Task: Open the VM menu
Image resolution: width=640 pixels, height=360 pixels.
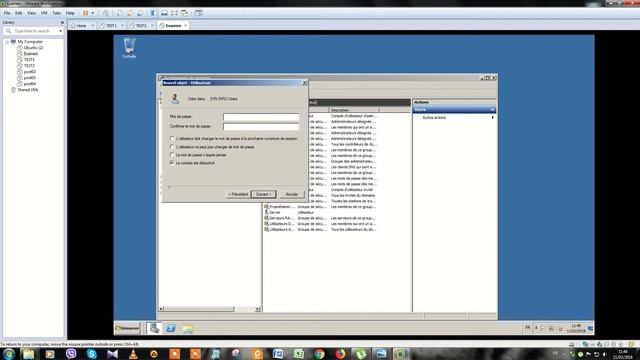Action: pos(44,13)
